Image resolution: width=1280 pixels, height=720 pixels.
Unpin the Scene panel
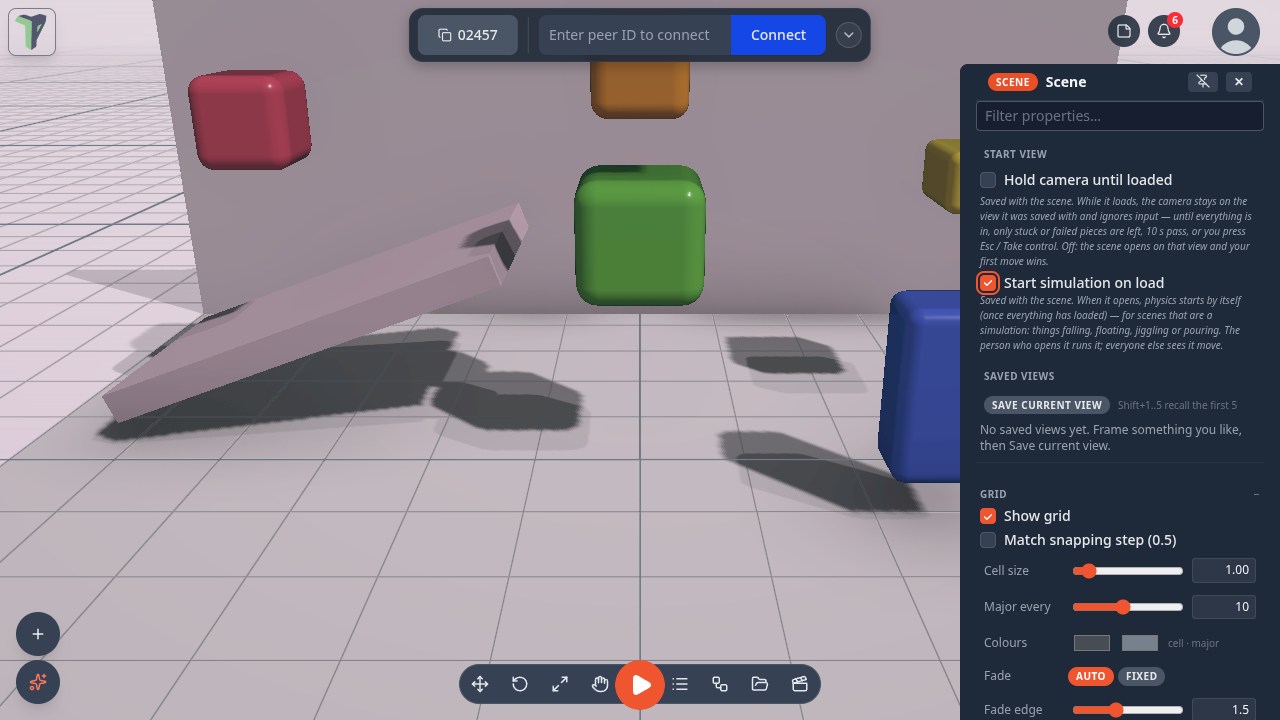point(1203,82)
